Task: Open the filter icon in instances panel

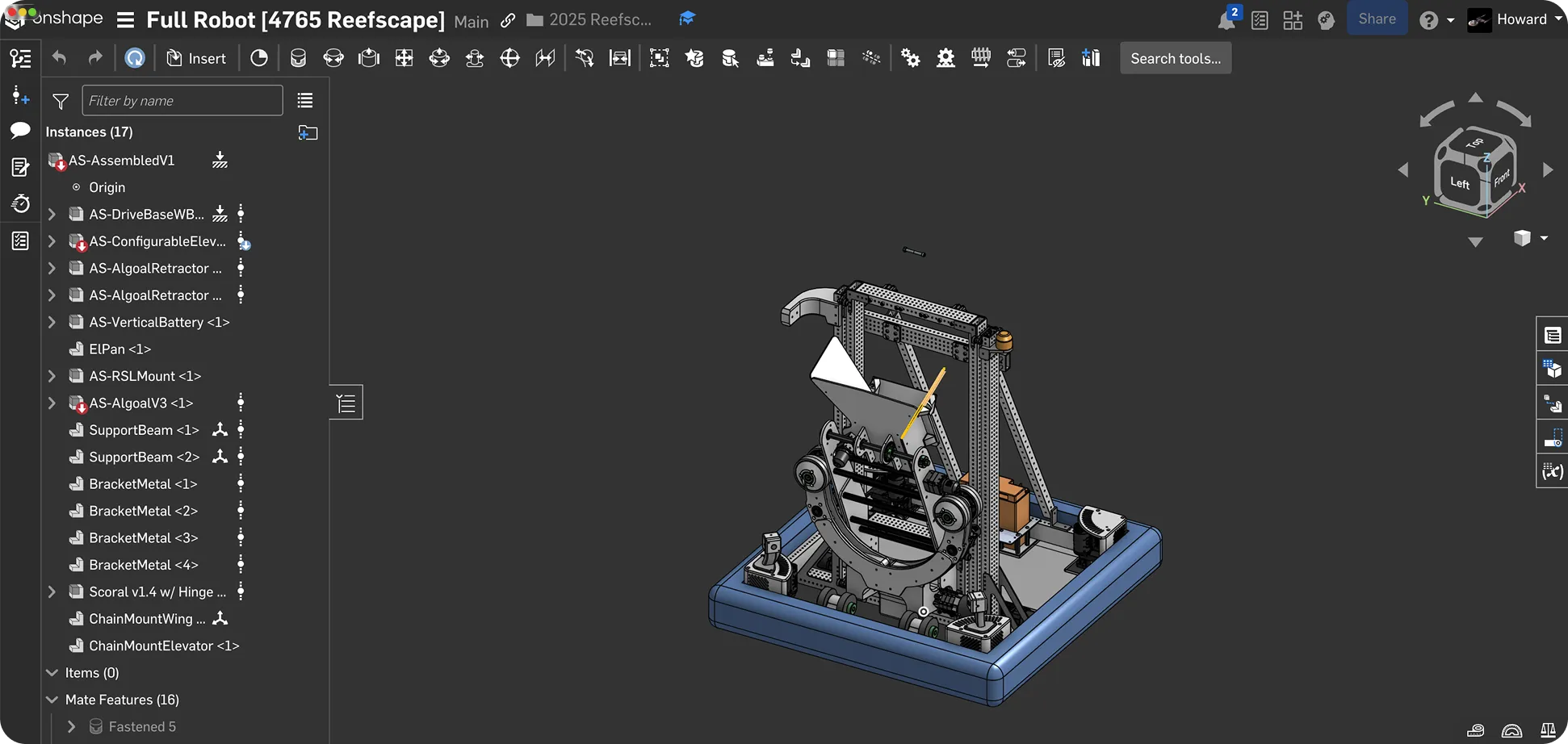Action: 61,101
